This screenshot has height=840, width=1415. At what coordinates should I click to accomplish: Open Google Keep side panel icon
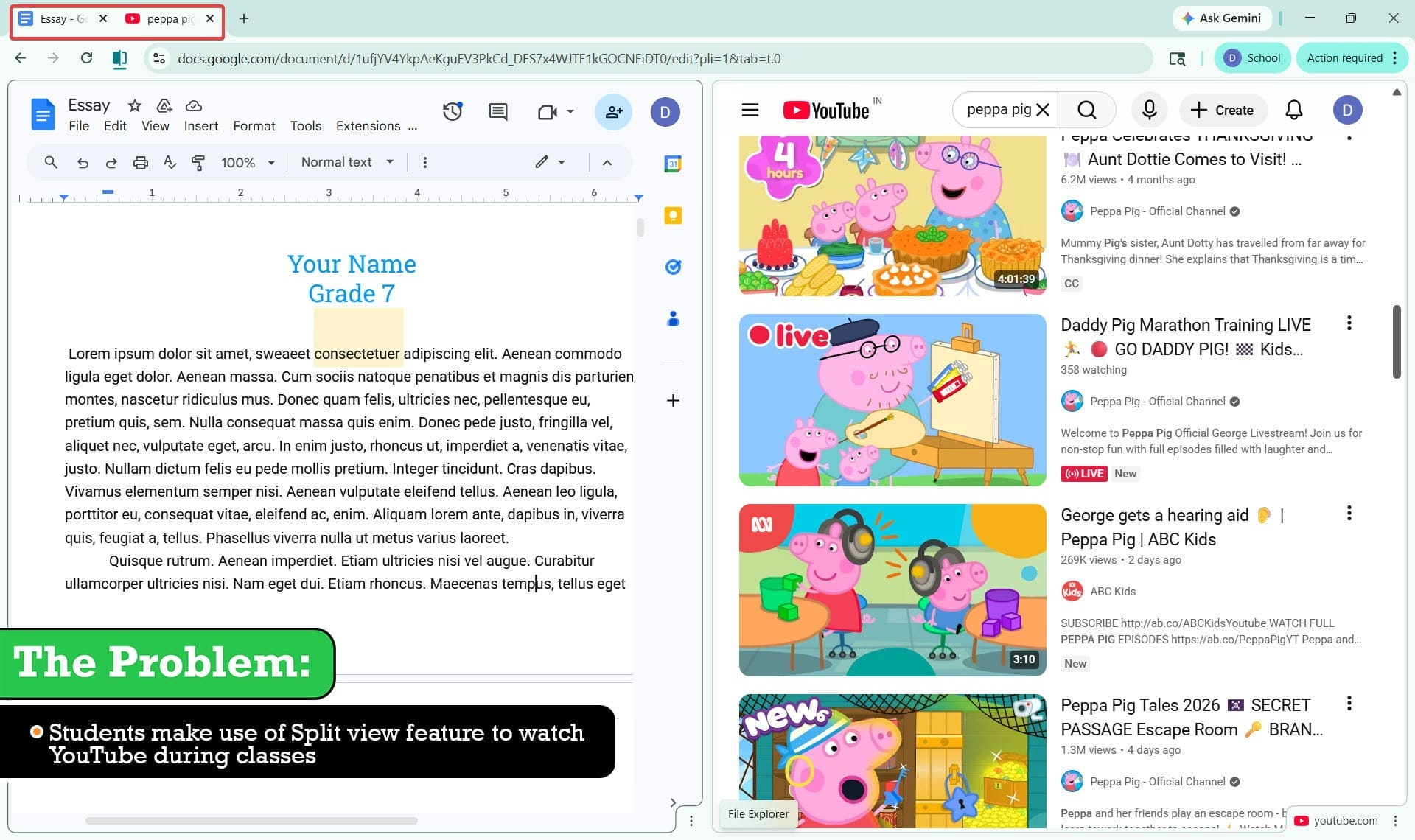click(673, 215)
